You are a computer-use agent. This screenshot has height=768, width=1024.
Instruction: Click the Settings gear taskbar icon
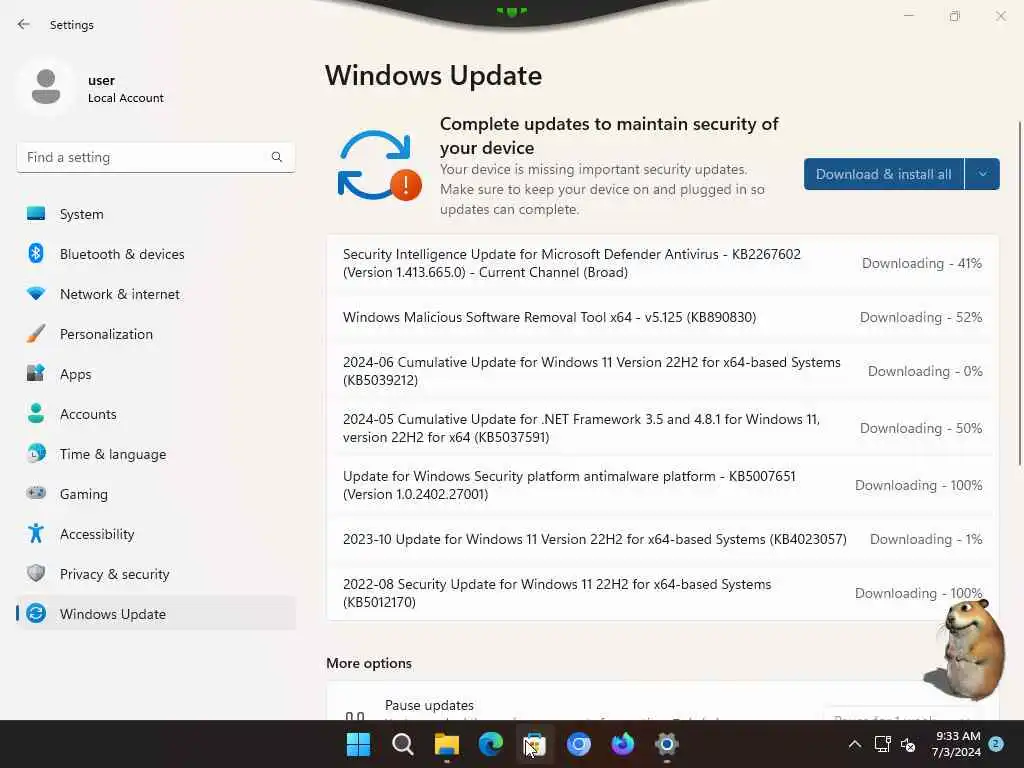point(667,744)
